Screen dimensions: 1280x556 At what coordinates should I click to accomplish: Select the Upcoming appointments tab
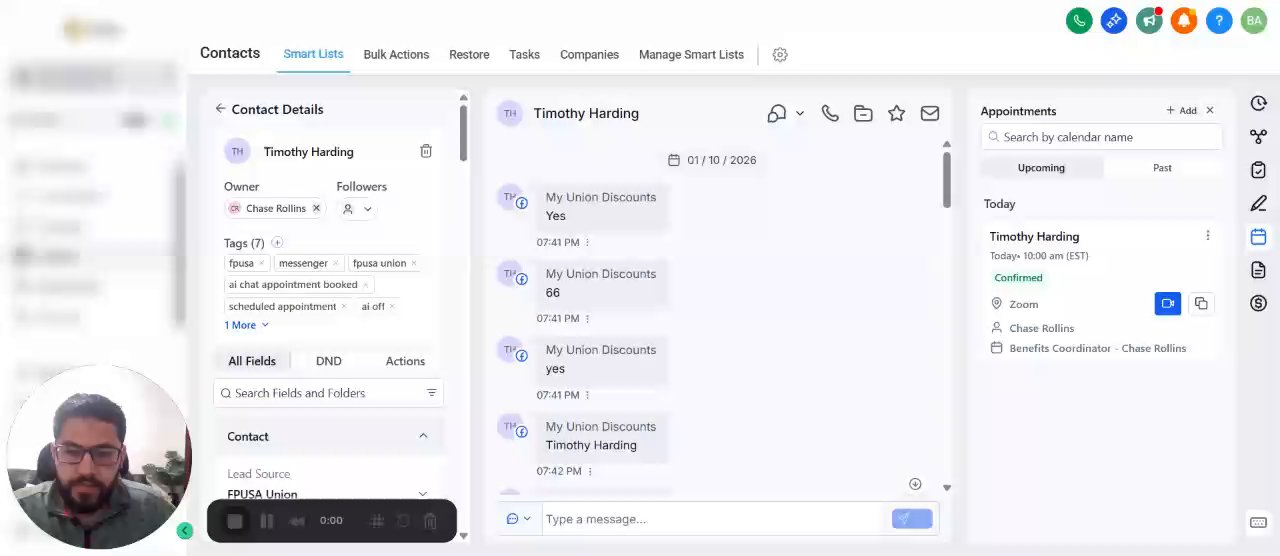(1041, 168)
